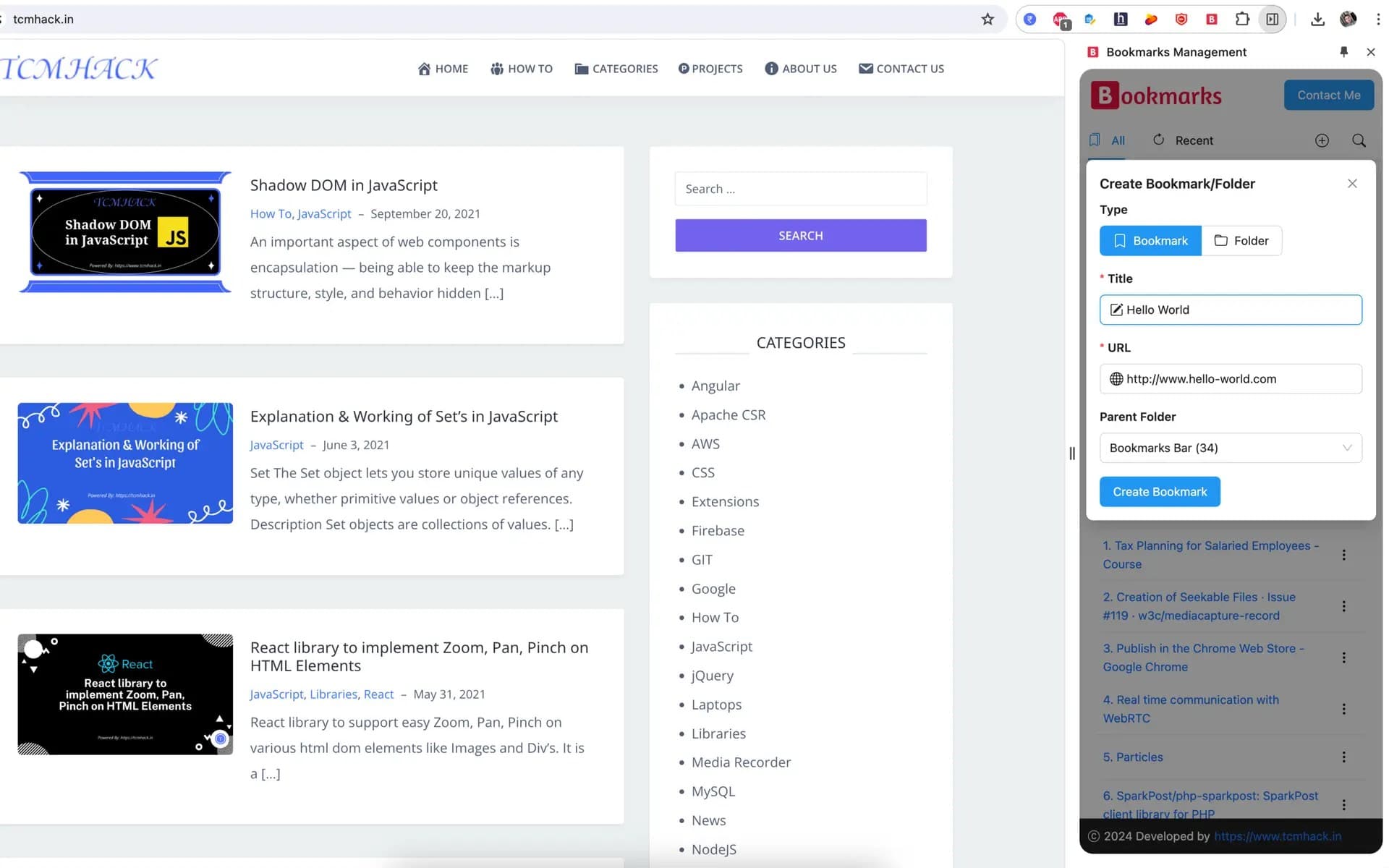Open options for Real time communication bookmark

click(1343, 709)
